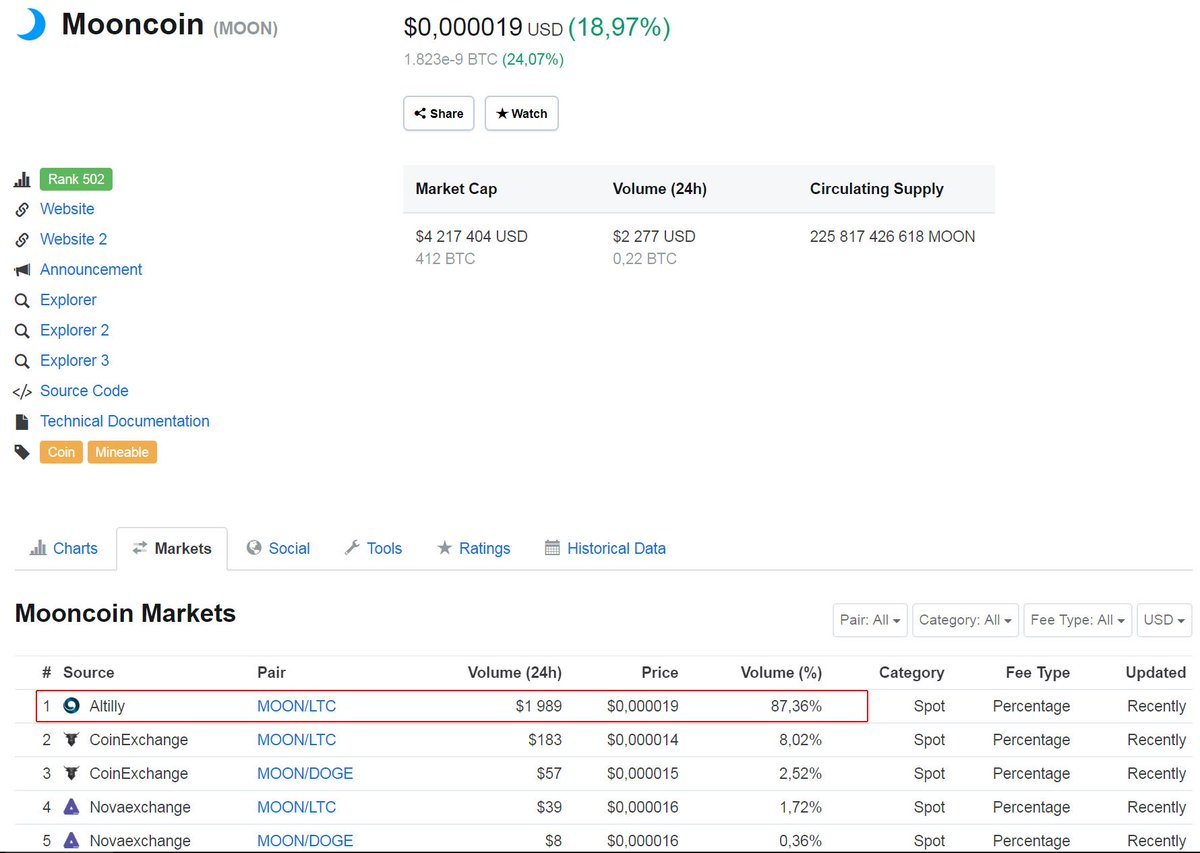Sort by the Updated column header
1200x853 pixels.
1155,673
